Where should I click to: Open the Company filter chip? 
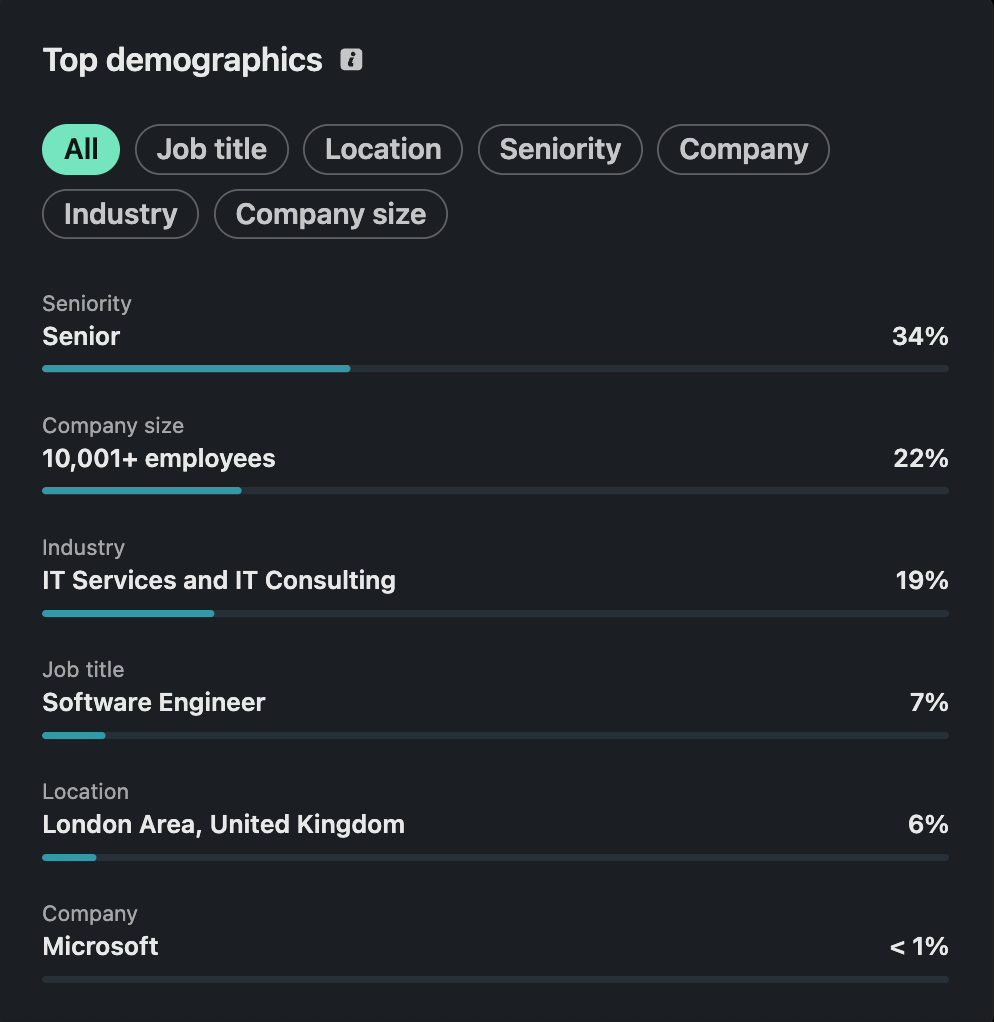744,149
